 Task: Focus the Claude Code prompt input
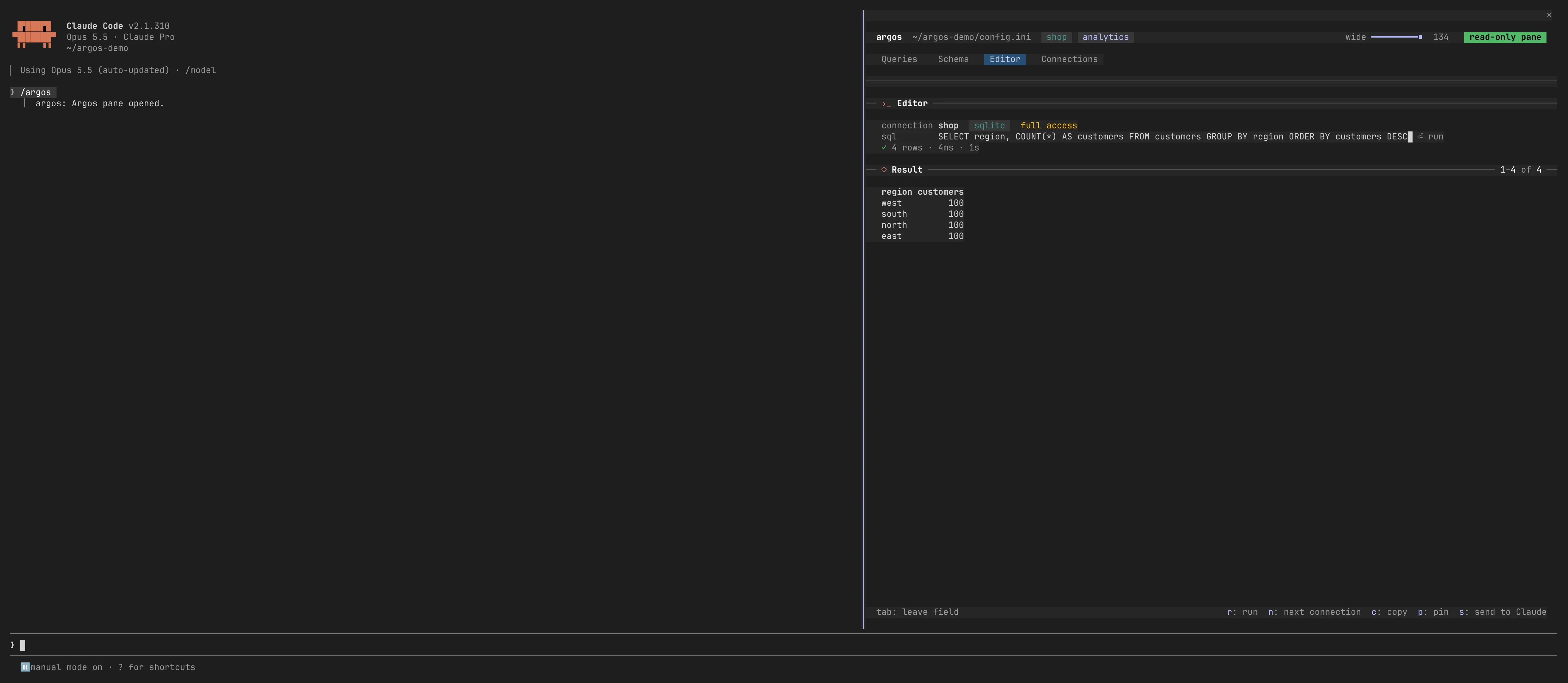coord(784,645)
